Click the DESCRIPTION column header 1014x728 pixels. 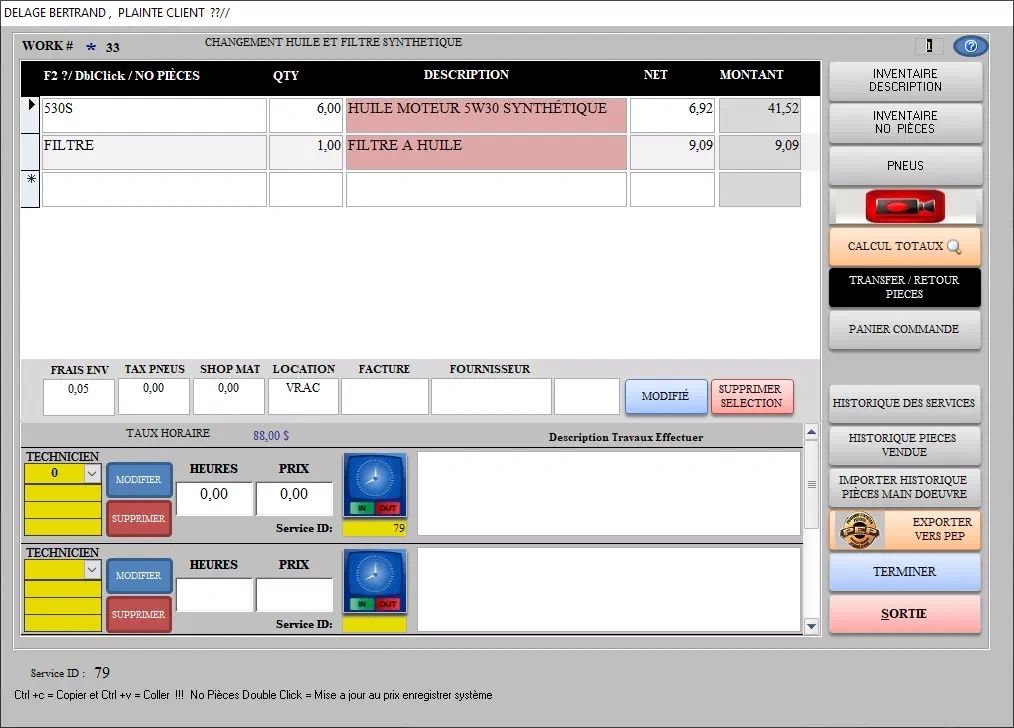[x=466, y=75]
